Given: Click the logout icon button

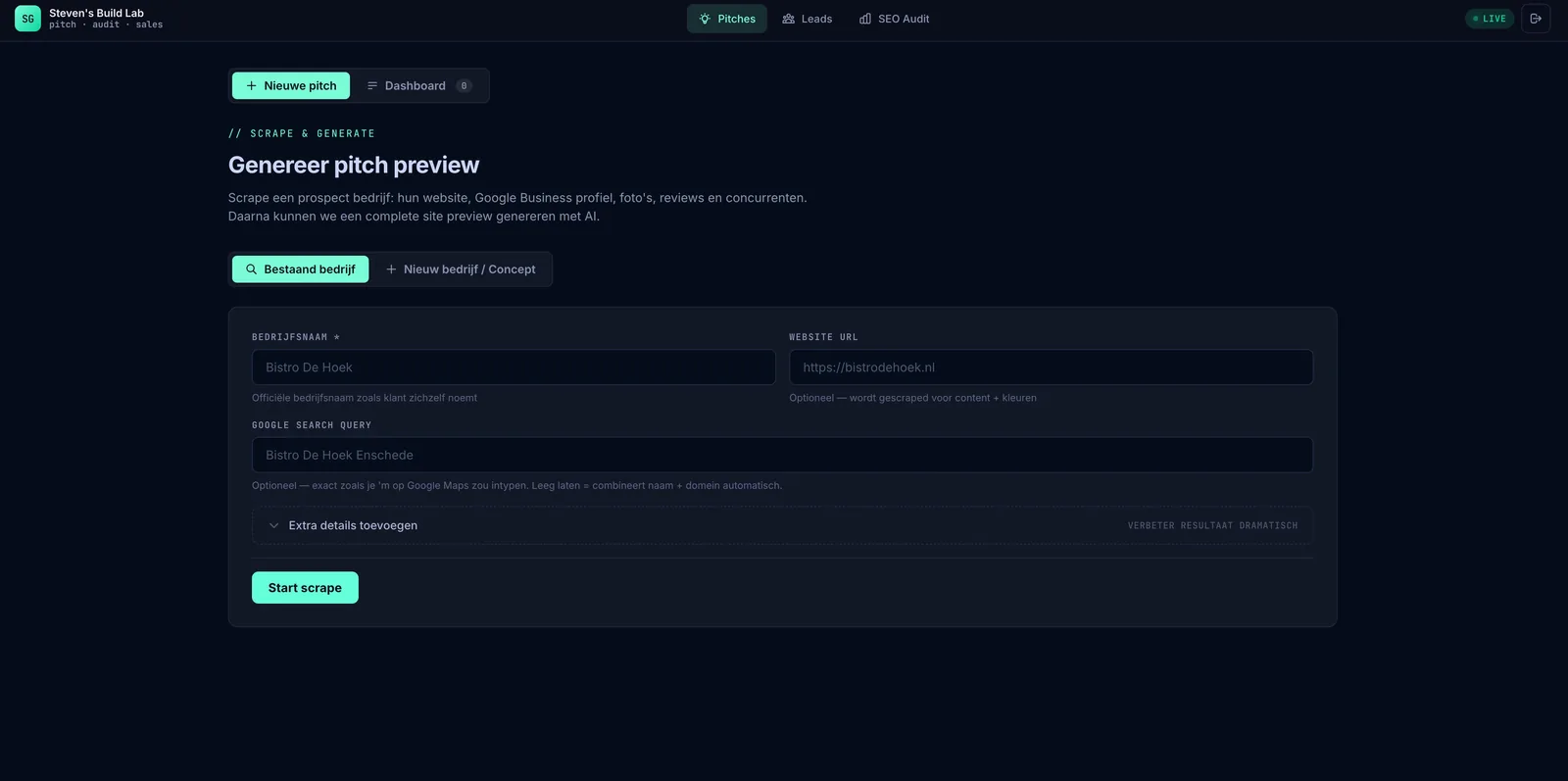Looking at the screenshot, I should [x=1536, y=19].
